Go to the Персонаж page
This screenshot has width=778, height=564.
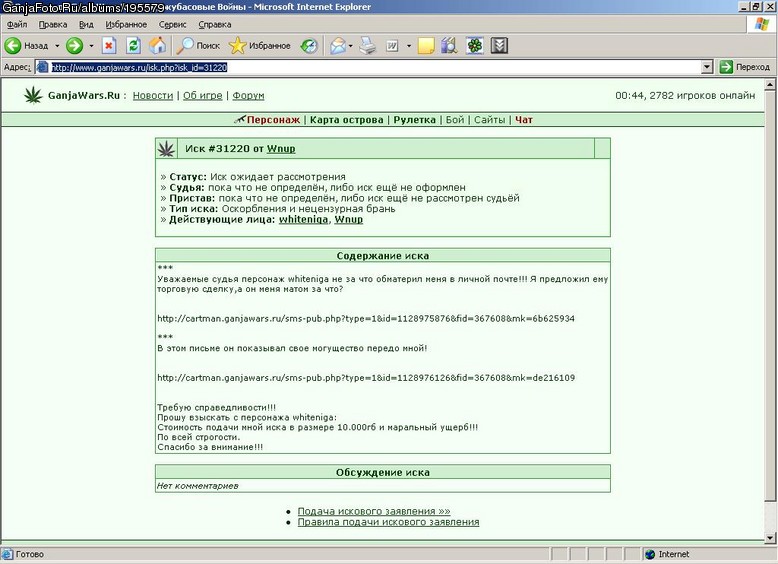coord(273,120)
